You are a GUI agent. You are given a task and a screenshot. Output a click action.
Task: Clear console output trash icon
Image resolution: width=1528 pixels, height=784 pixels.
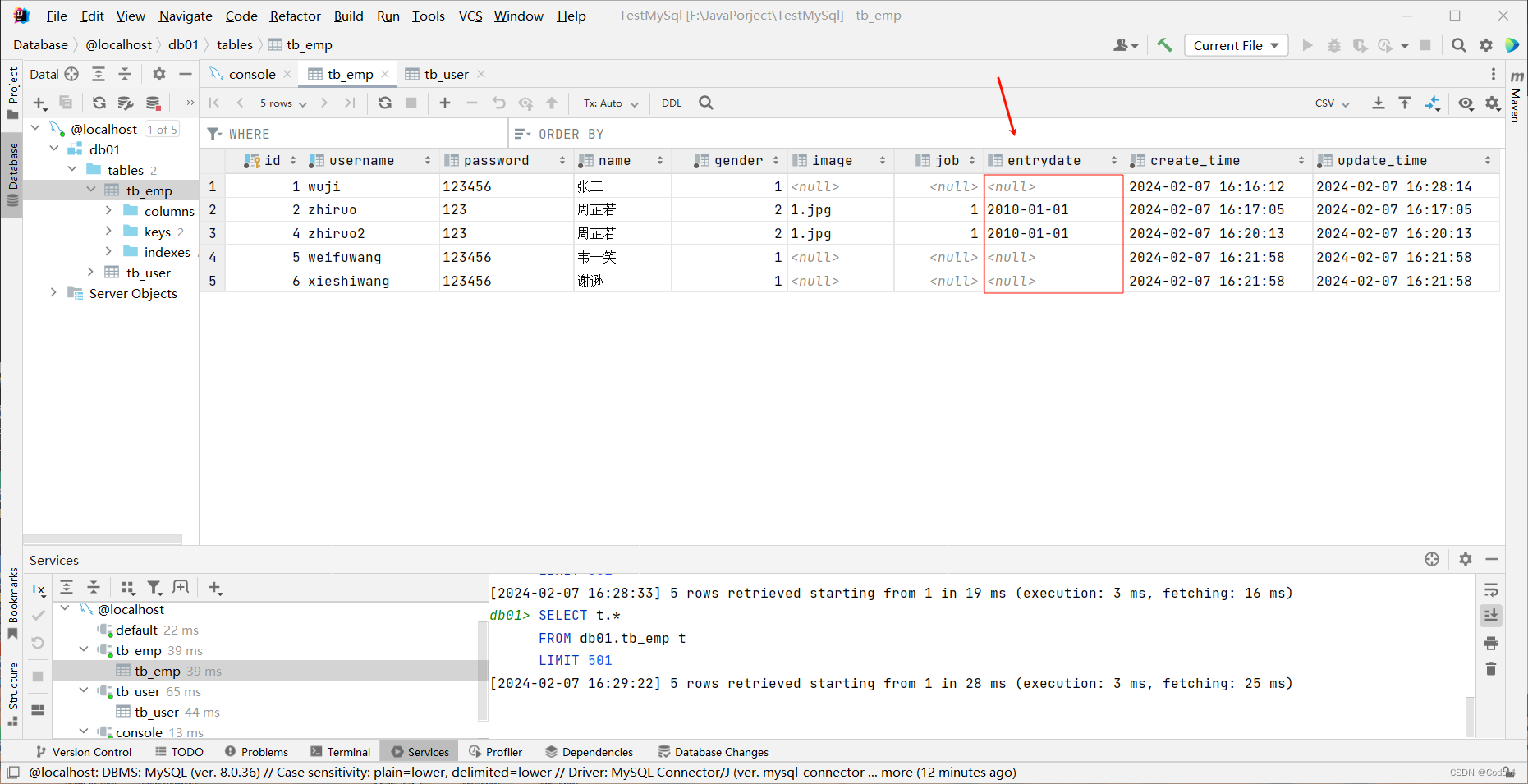coord(1491,669)
